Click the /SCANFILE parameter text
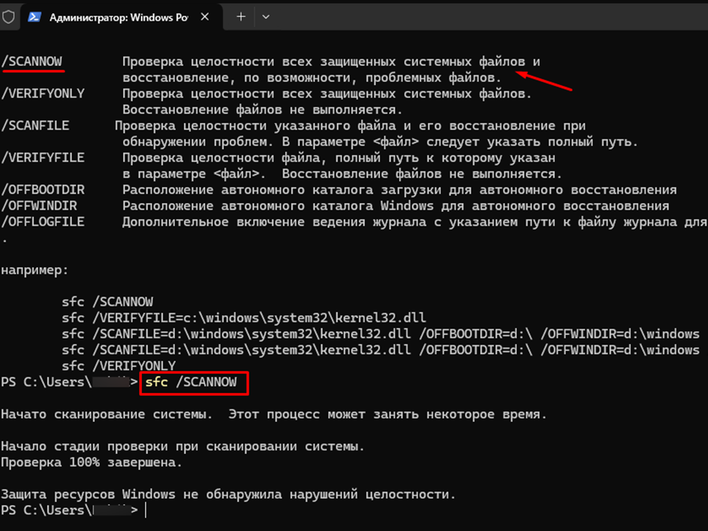The height and width of the screenshot is (531, 708). (35, 126)
